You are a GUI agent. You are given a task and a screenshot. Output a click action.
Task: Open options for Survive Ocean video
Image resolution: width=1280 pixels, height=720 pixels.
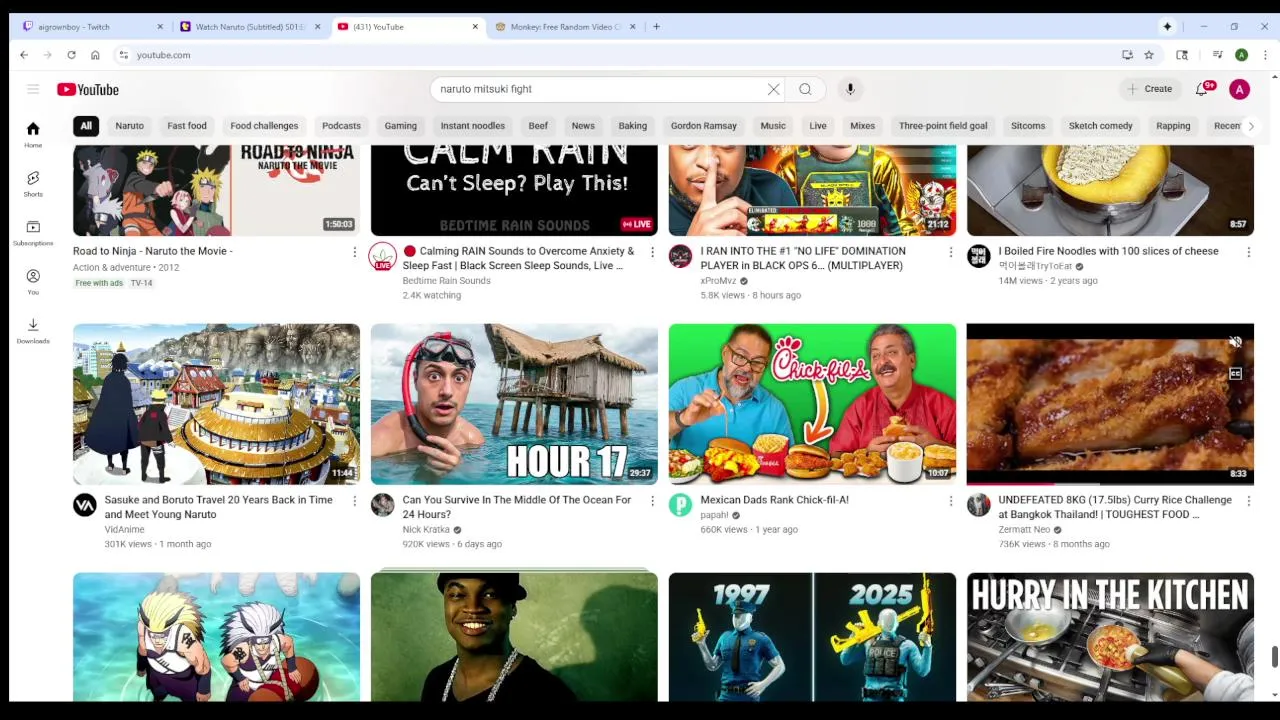[652, 501]
